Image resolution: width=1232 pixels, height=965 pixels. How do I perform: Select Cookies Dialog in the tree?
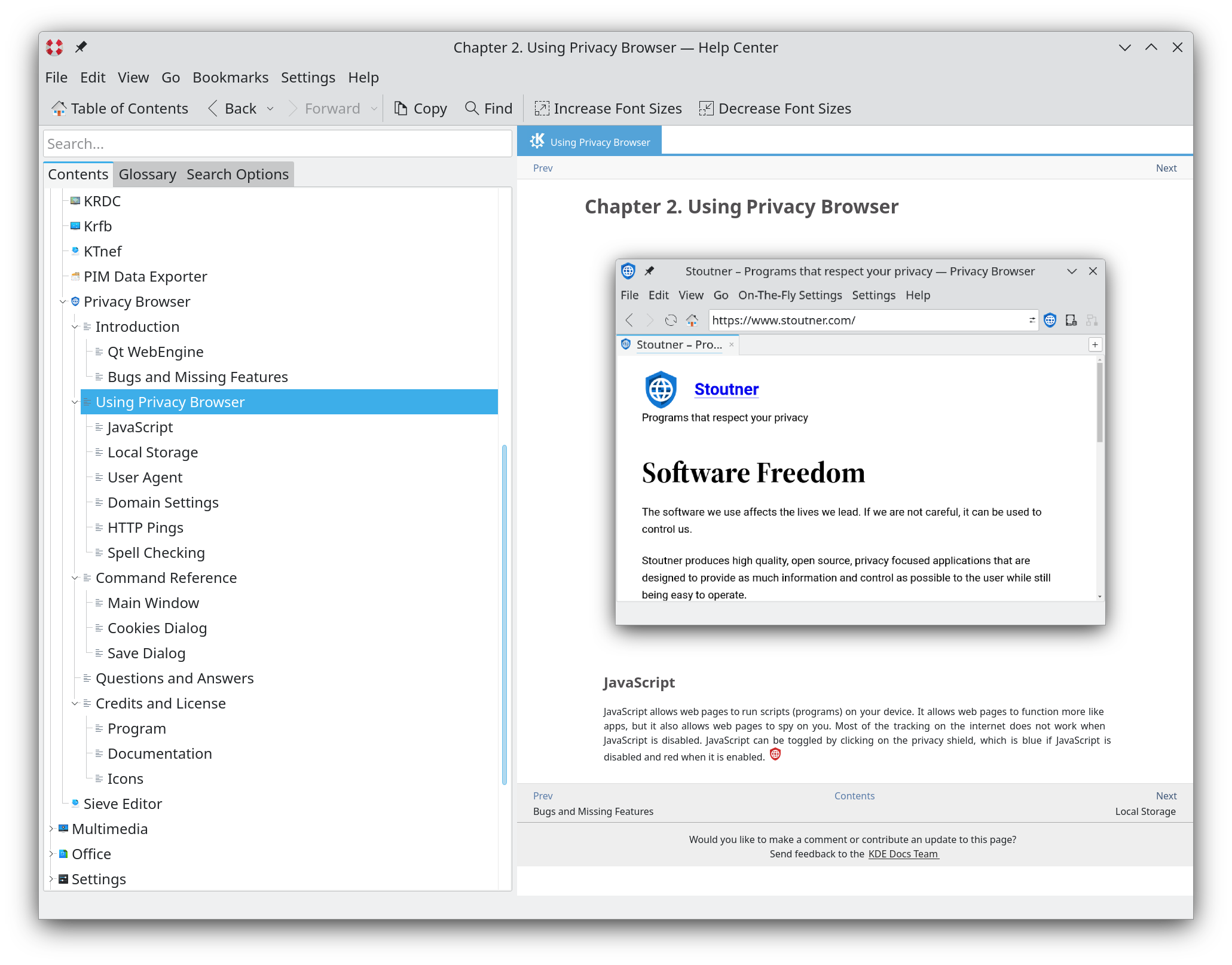click(x=157, y=628)
